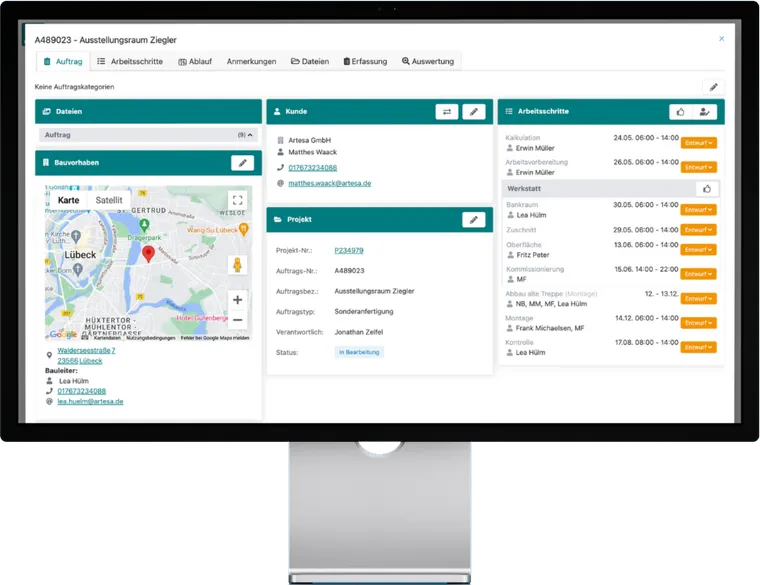Open the Arbeitsschritte tab

tap(130, 62)
